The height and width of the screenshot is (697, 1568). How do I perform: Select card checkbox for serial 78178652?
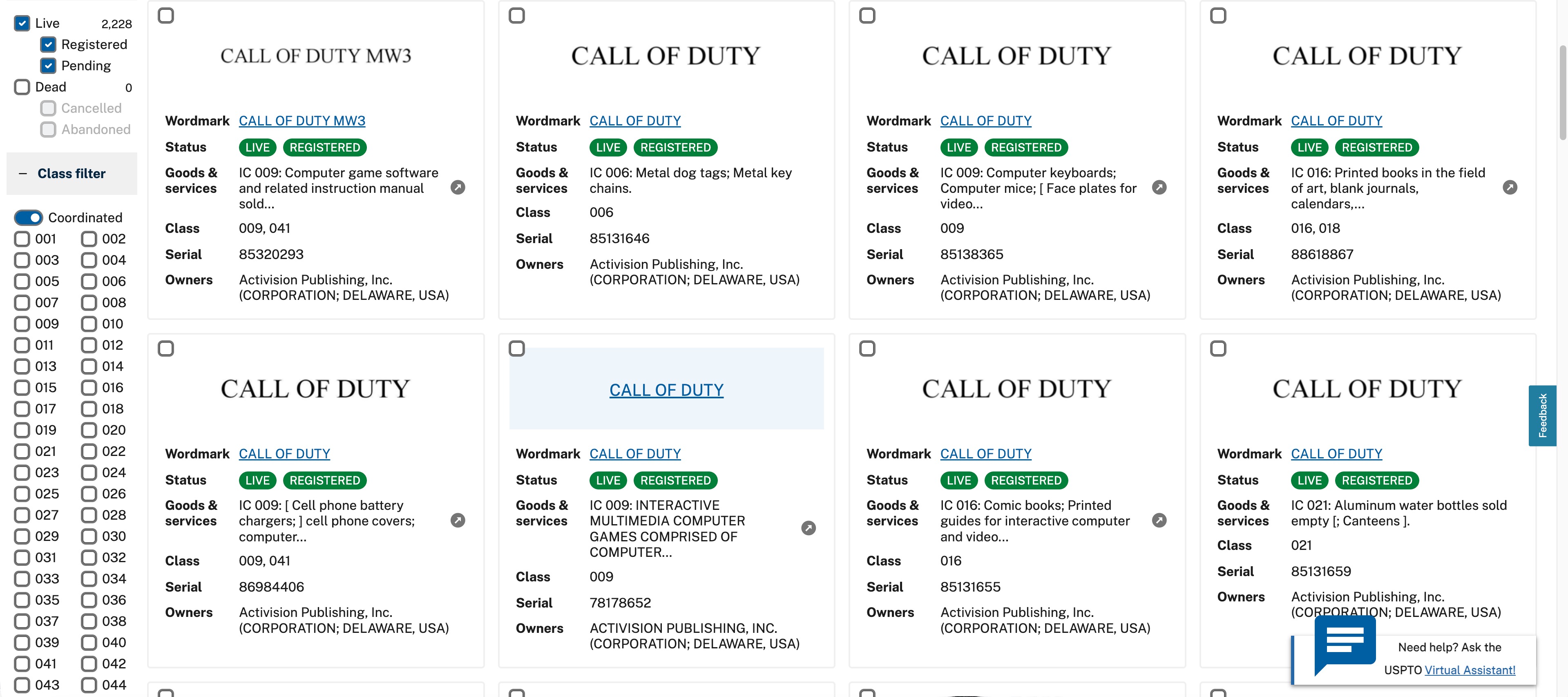pos(517,348)
